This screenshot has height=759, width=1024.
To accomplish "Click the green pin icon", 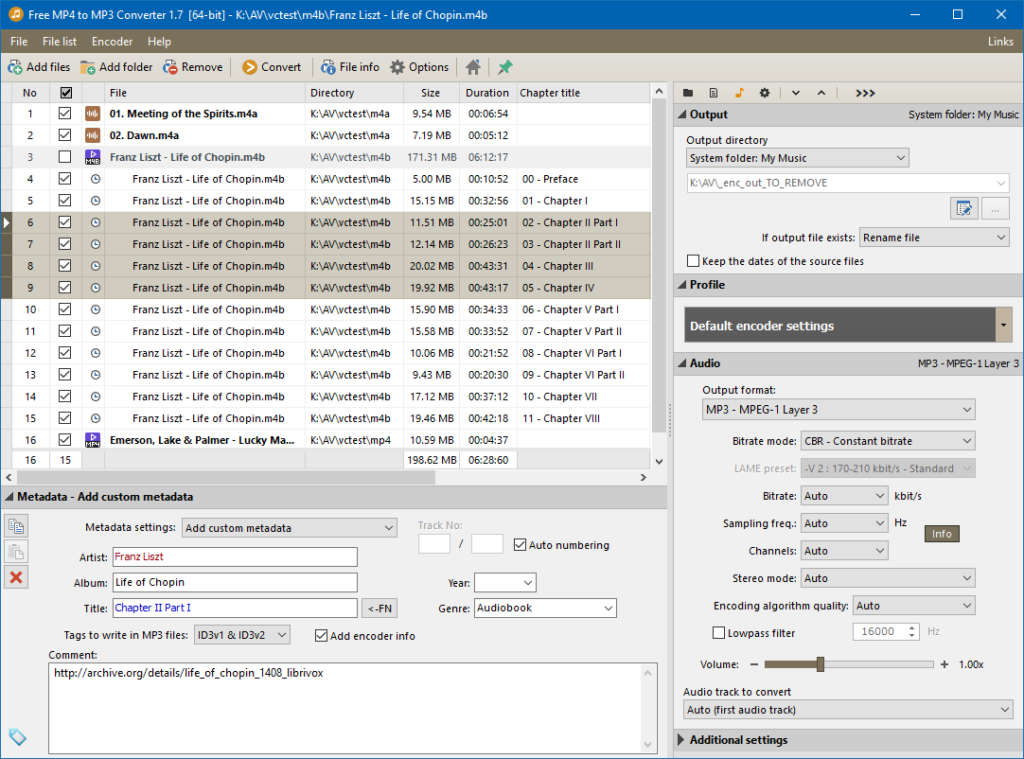I will (505, 67).
